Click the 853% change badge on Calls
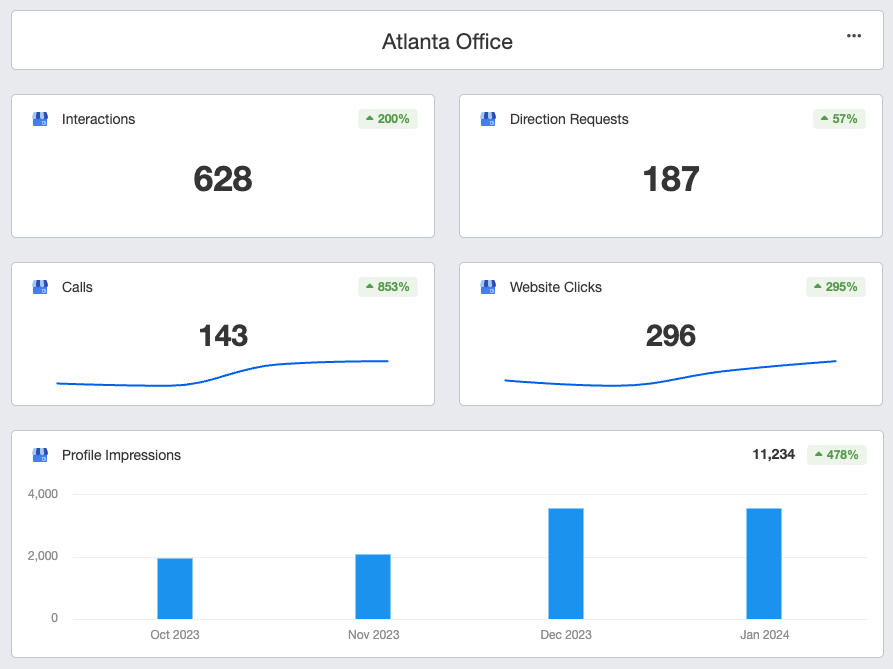 pos(388,287)
